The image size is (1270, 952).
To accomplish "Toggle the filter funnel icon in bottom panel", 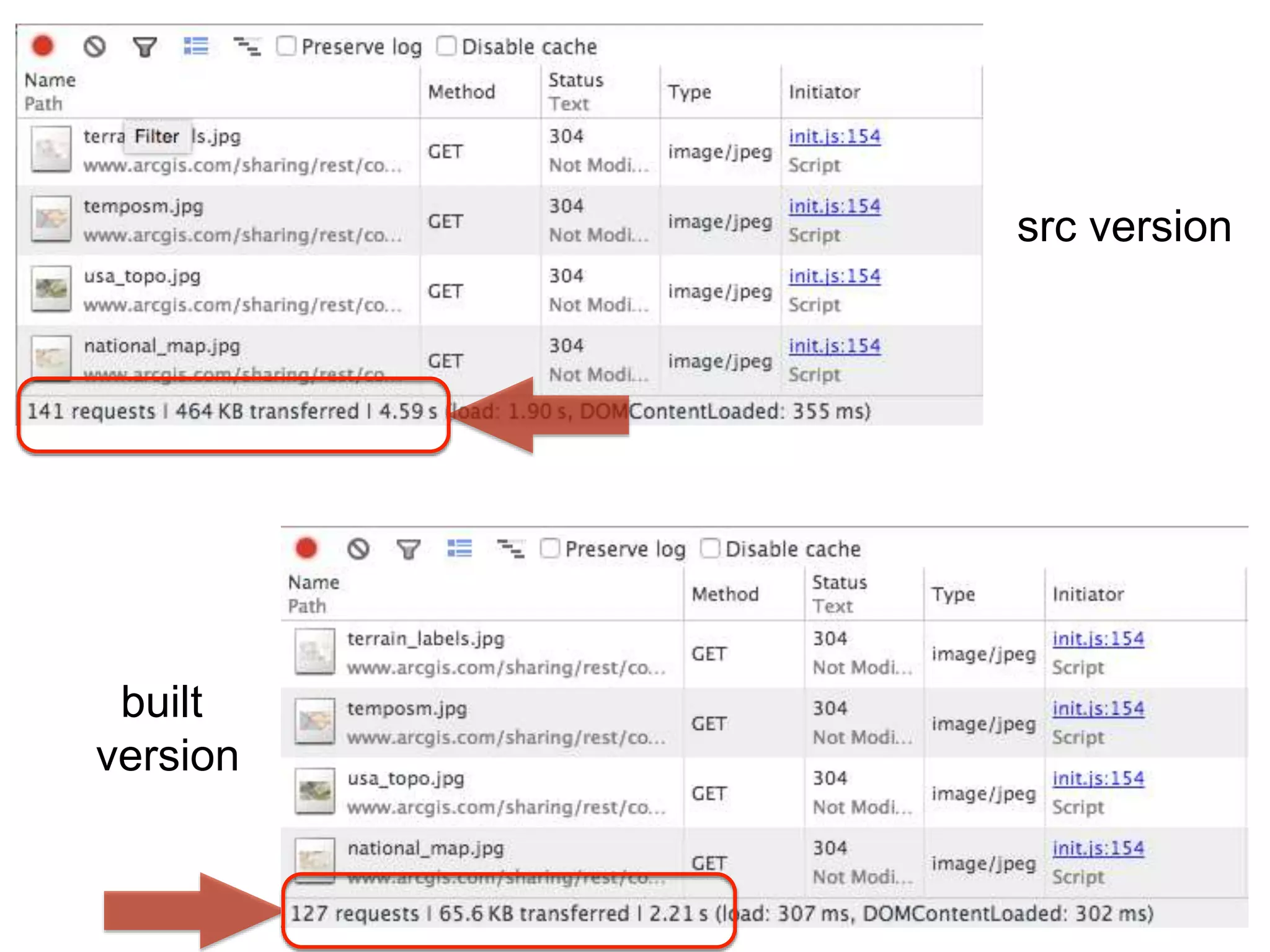I will (x=409, y=549).
